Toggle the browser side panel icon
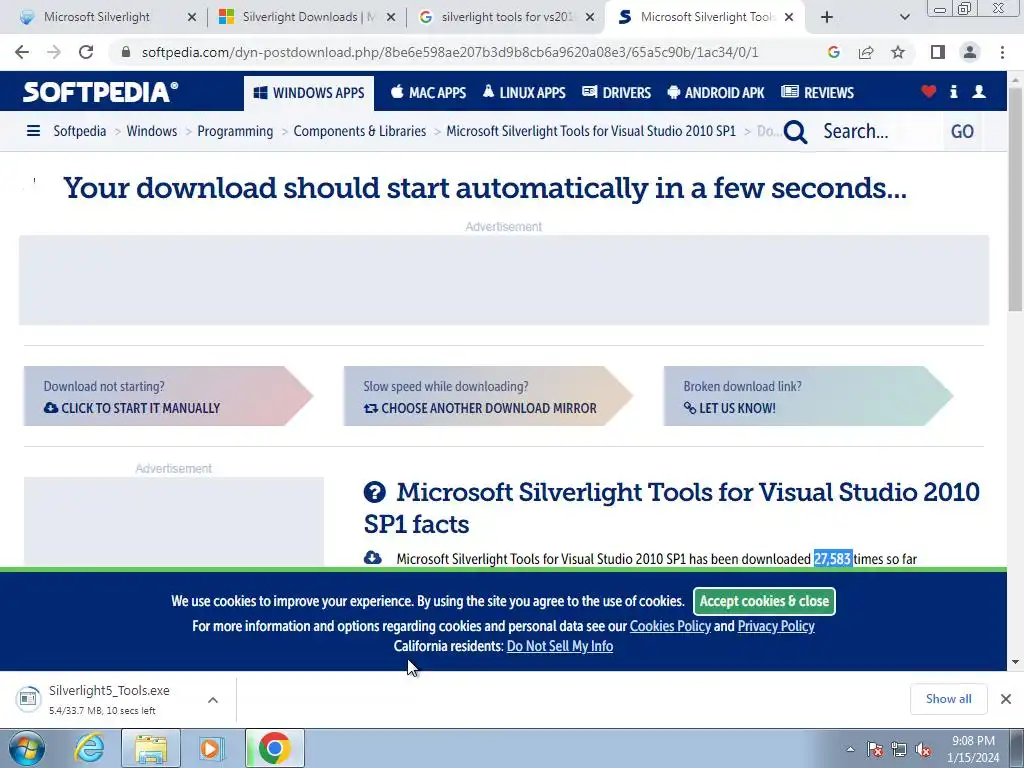This screenshot has width=1024, height=768. (938, 52)
